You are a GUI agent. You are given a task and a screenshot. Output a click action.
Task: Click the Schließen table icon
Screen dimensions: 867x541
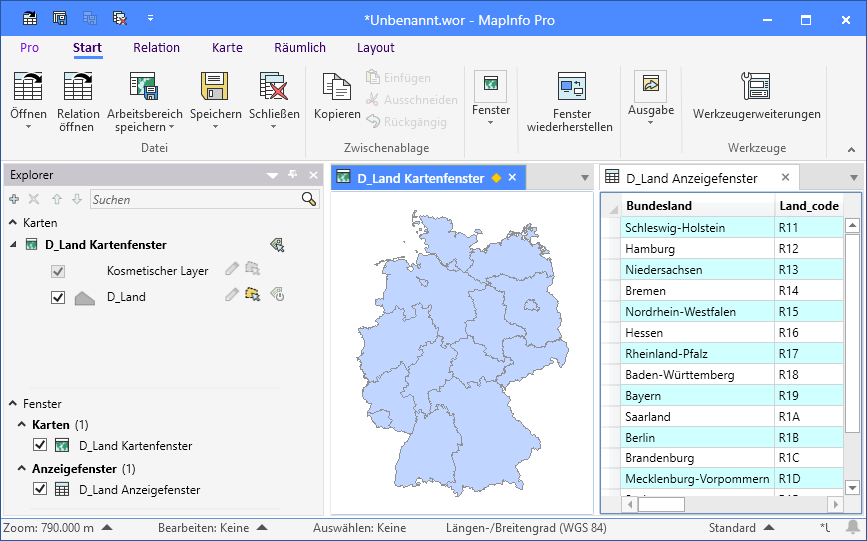coord(274,86)
